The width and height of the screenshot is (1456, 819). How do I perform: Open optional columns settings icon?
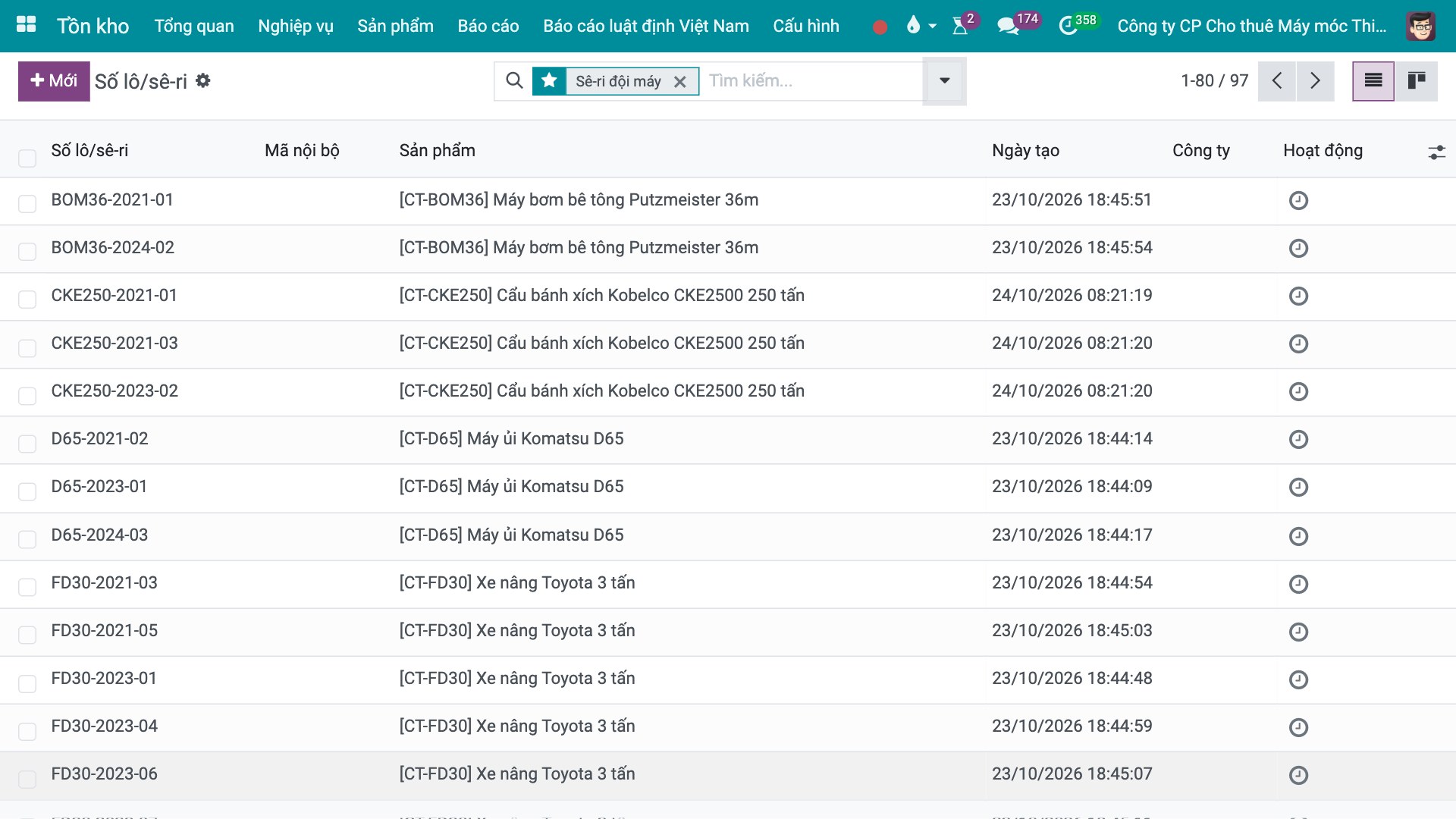click(x=1436, y=152)
